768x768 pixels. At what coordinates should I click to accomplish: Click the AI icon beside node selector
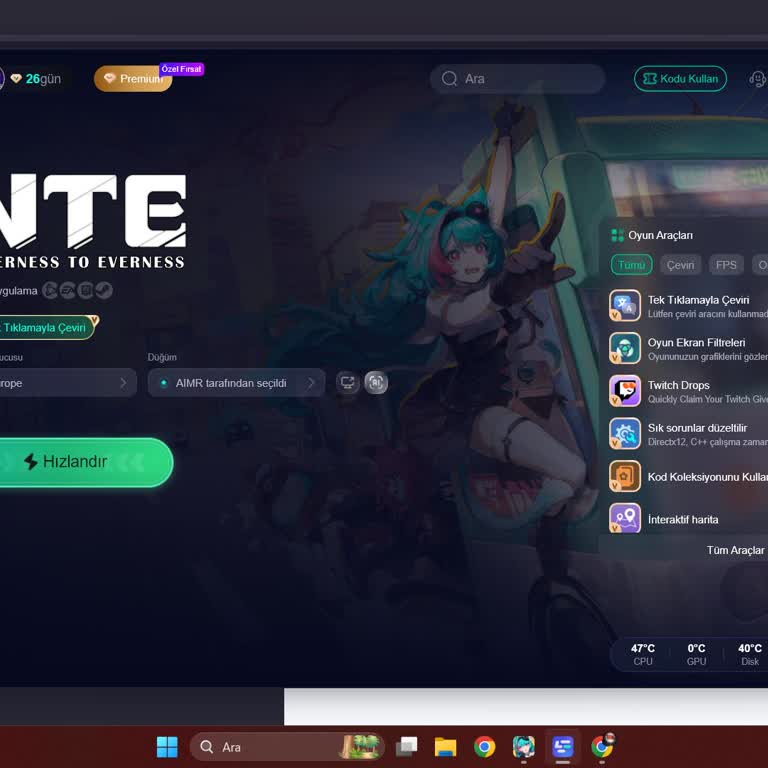[376, 383]
